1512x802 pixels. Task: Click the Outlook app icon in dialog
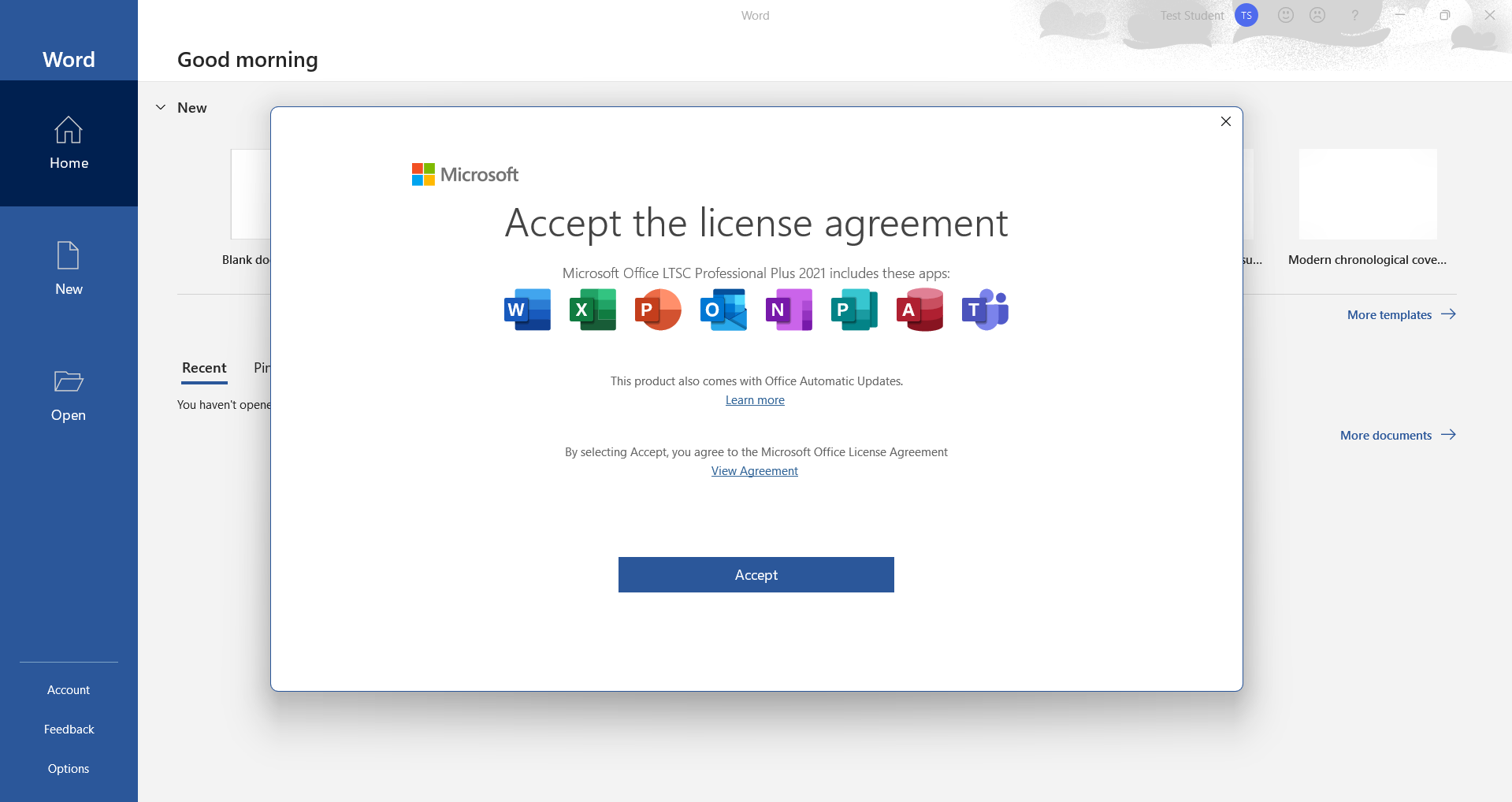[723, 310]
